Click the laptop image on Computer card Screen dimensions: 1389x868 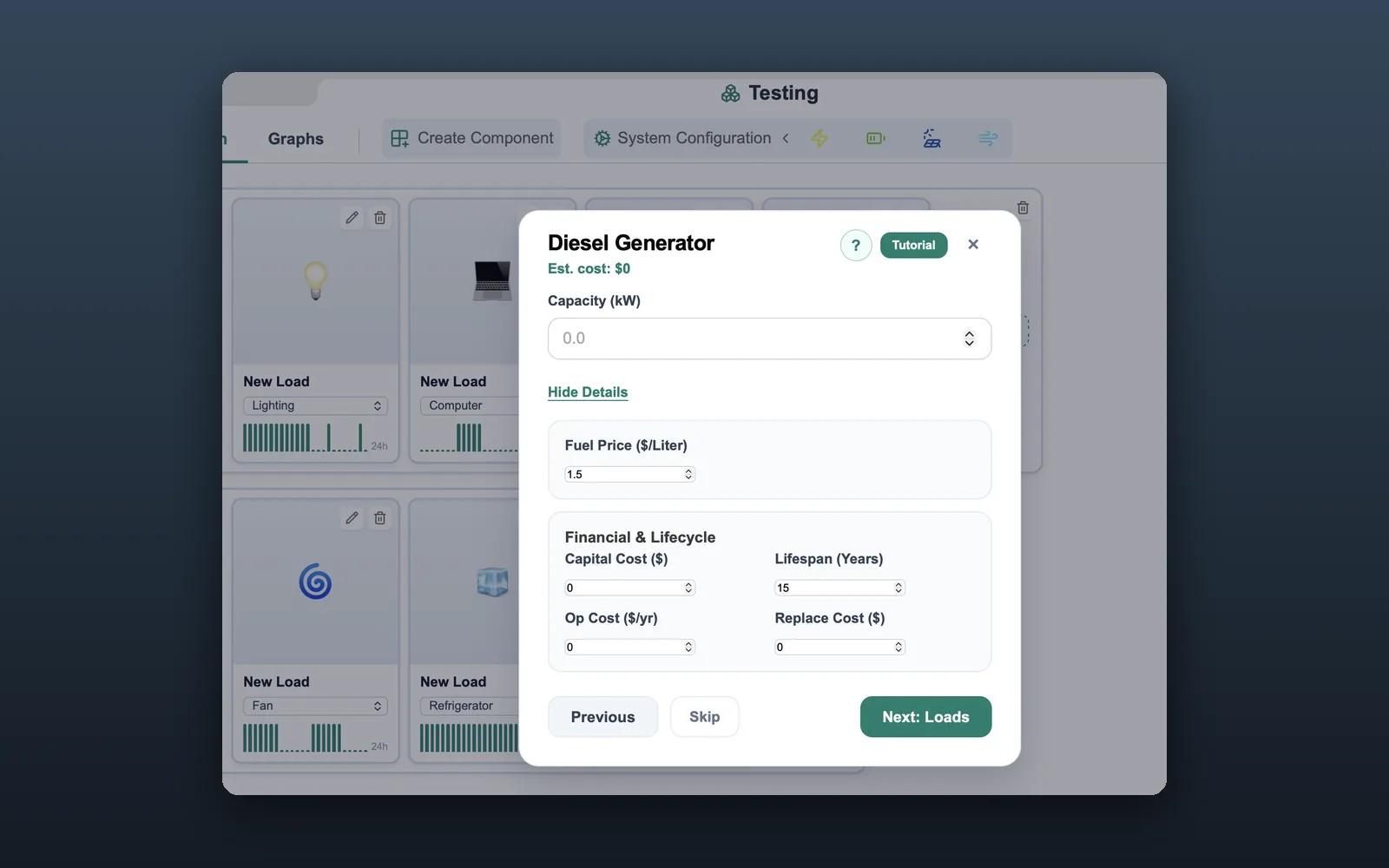click(x=492, y=280)
